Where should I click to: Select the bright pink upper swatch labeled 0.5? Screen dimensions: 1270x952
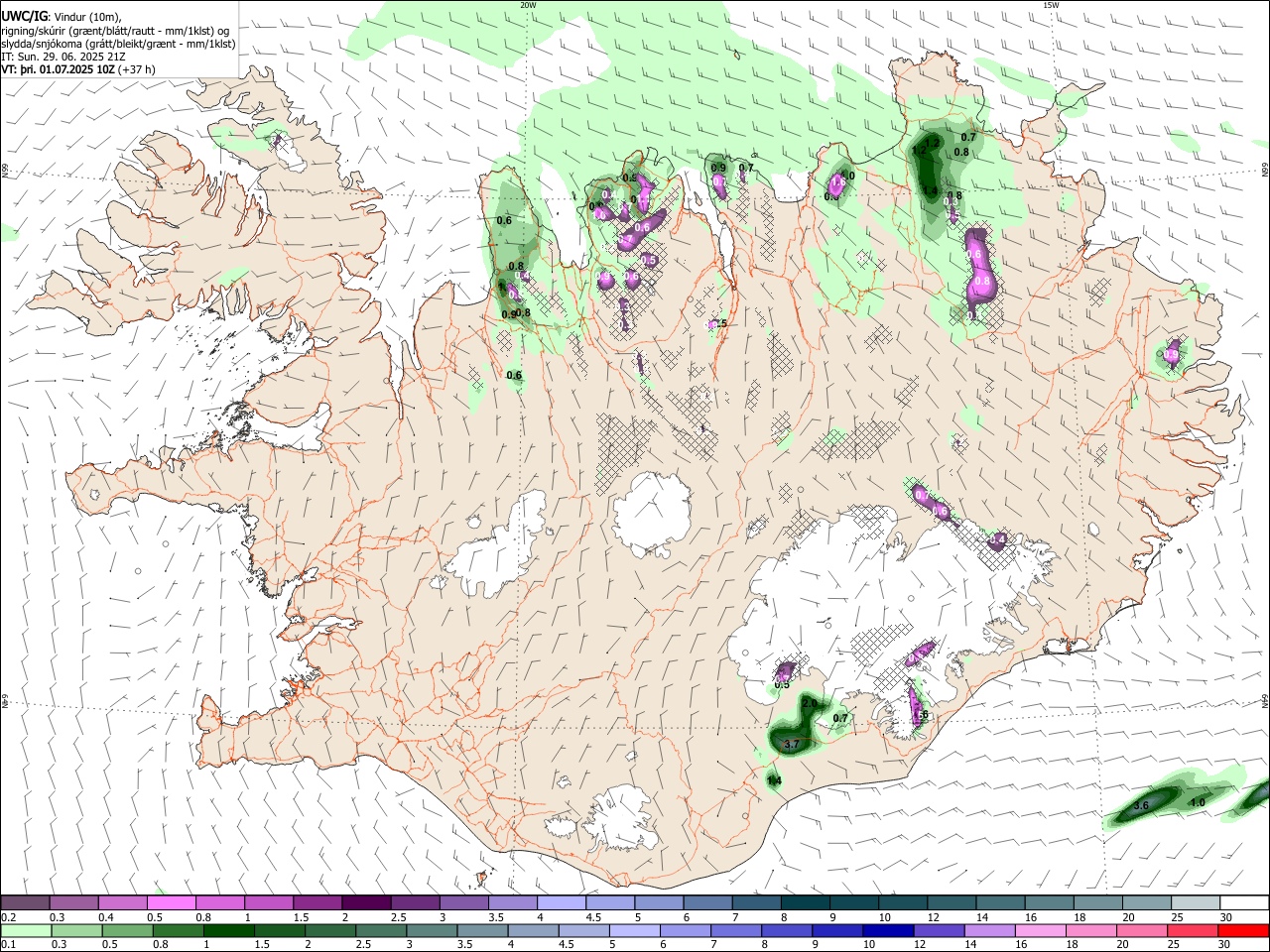[172, 902]
